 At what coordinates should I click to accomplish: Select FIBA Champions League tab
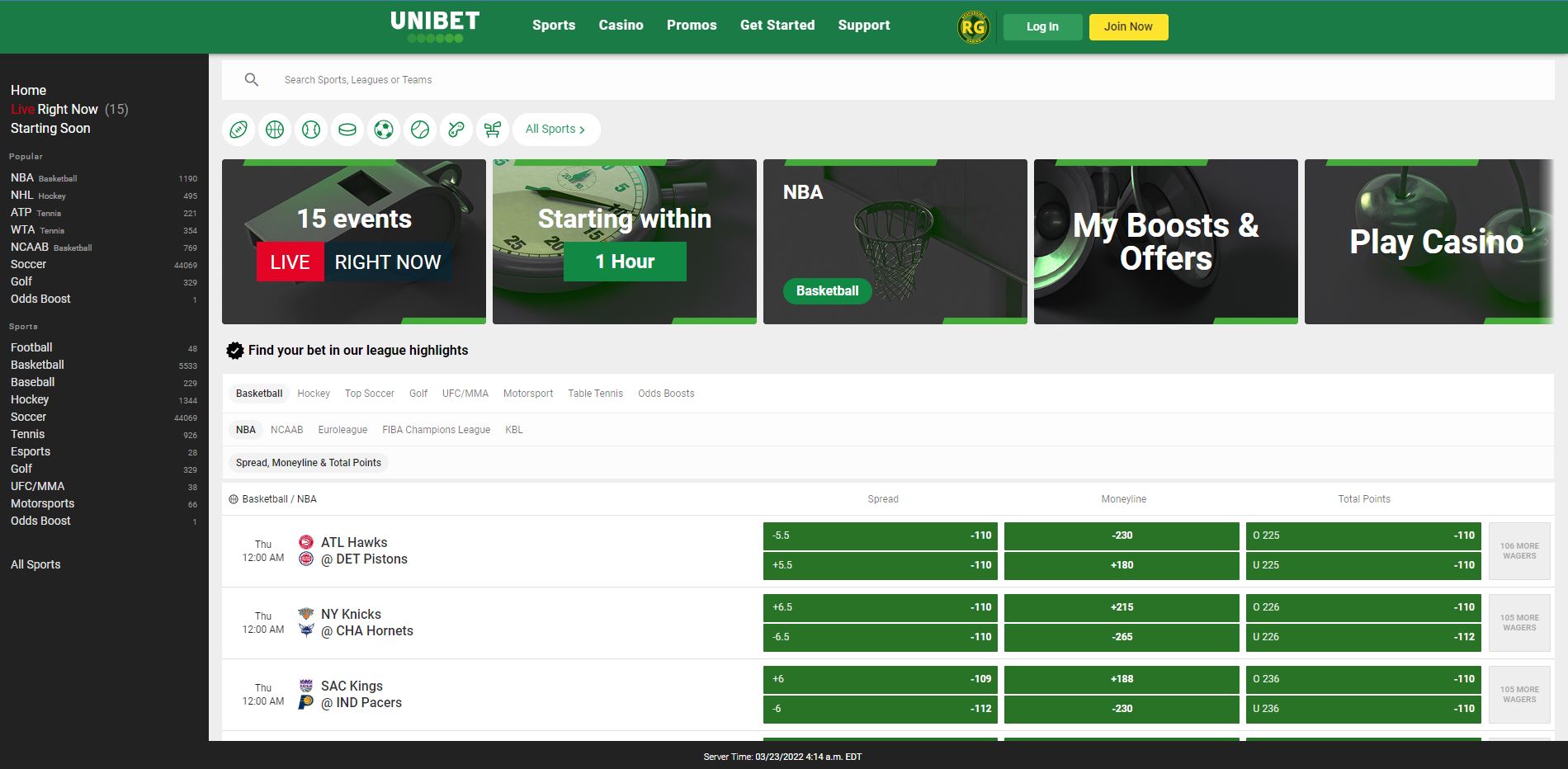[x=436, y=430]
